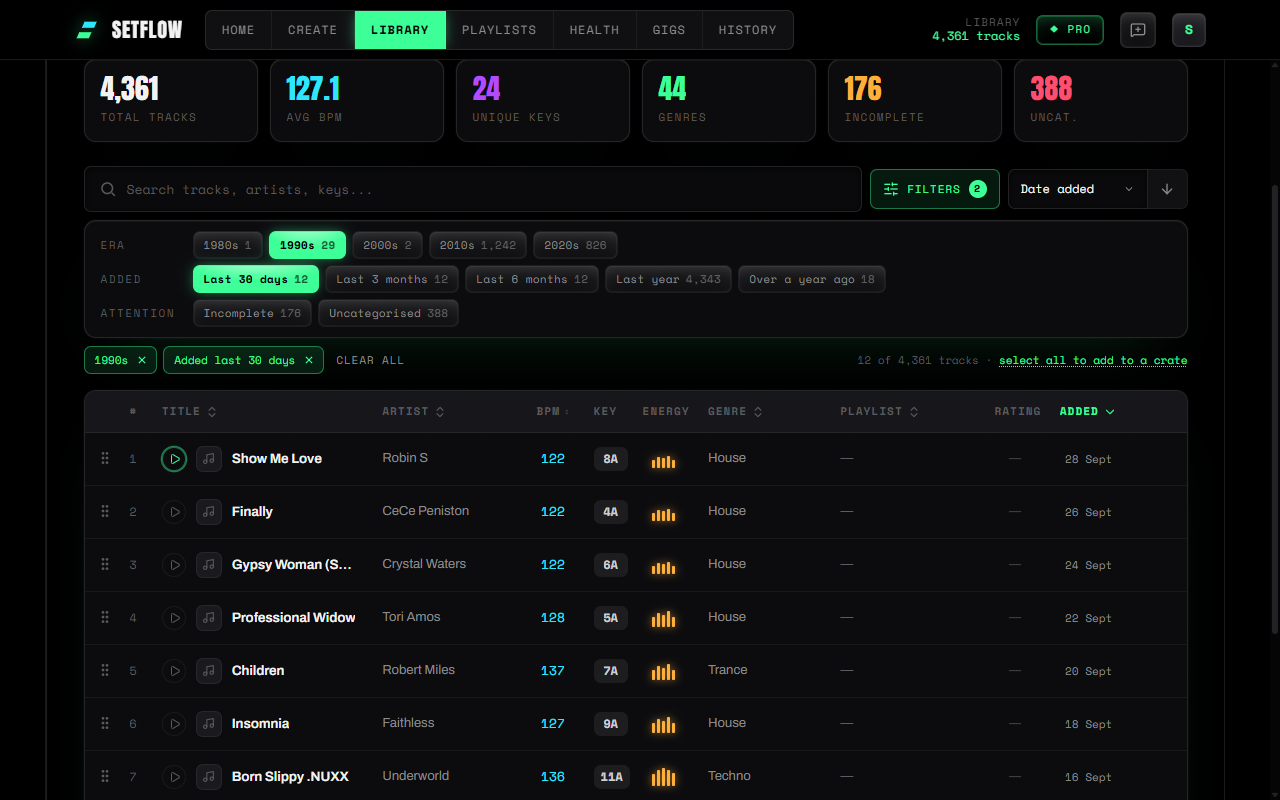1280x800 pixels.
Task: Toggle the Last 30 days filter chip
Action: click(x=256, y=279)
